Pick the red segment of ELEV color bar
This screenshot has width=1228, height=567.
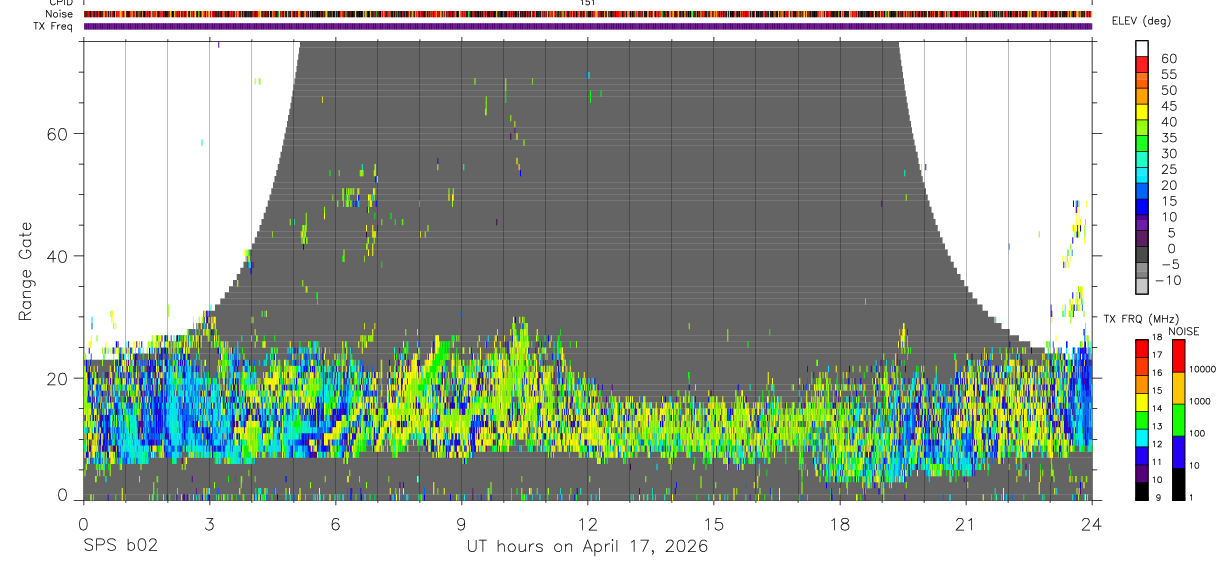[x=1141, y=64]
